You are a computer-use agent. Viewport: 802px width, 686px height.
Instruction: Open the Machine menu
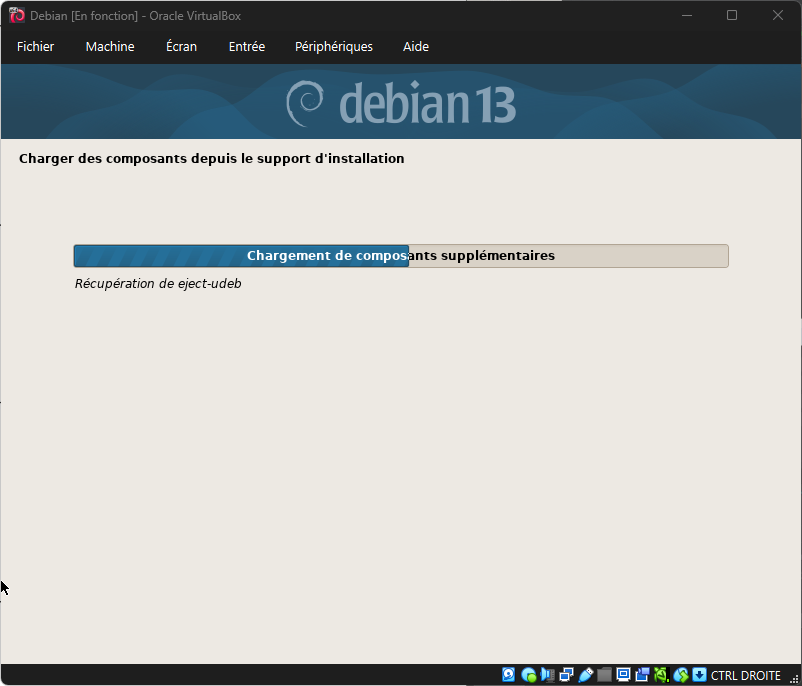110,47
